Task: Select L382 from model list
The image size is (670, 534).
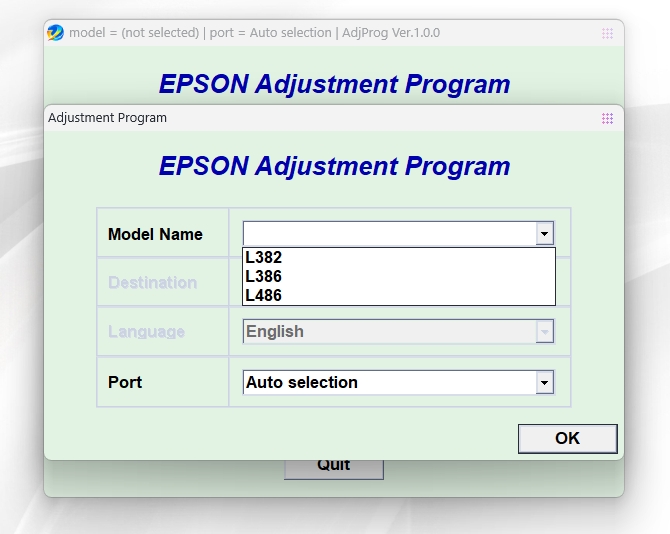Action: (x=399, y=258)
